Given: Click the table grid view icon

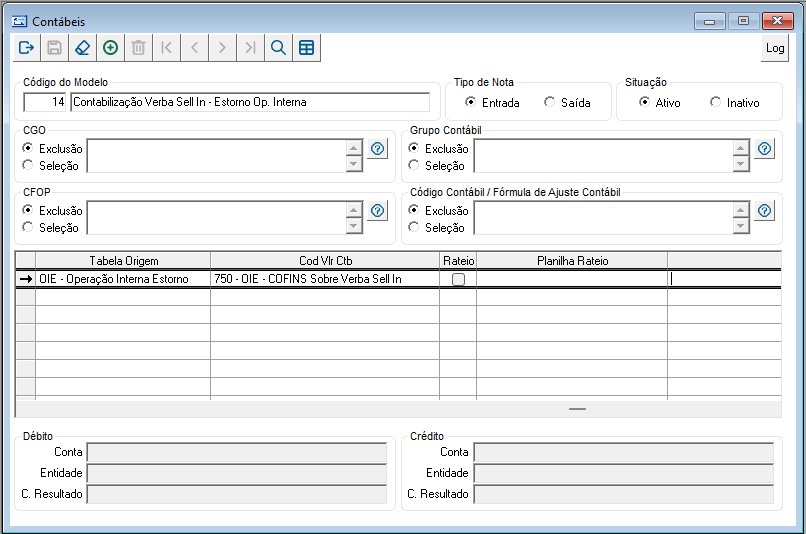Looking at the screenshot, I should [x=306, y=48].
